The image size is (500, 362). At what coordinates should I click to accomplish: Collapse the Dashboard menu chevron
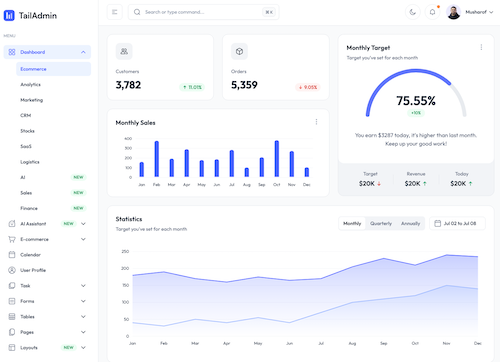click(83, 52)
